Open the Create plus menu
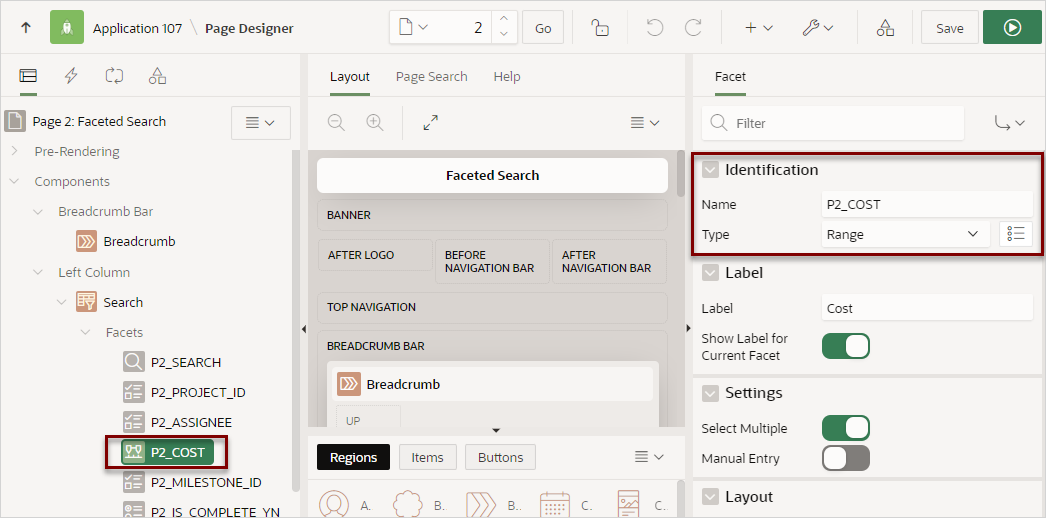This screenshot has height=518, width=1046. click(758, 28)
